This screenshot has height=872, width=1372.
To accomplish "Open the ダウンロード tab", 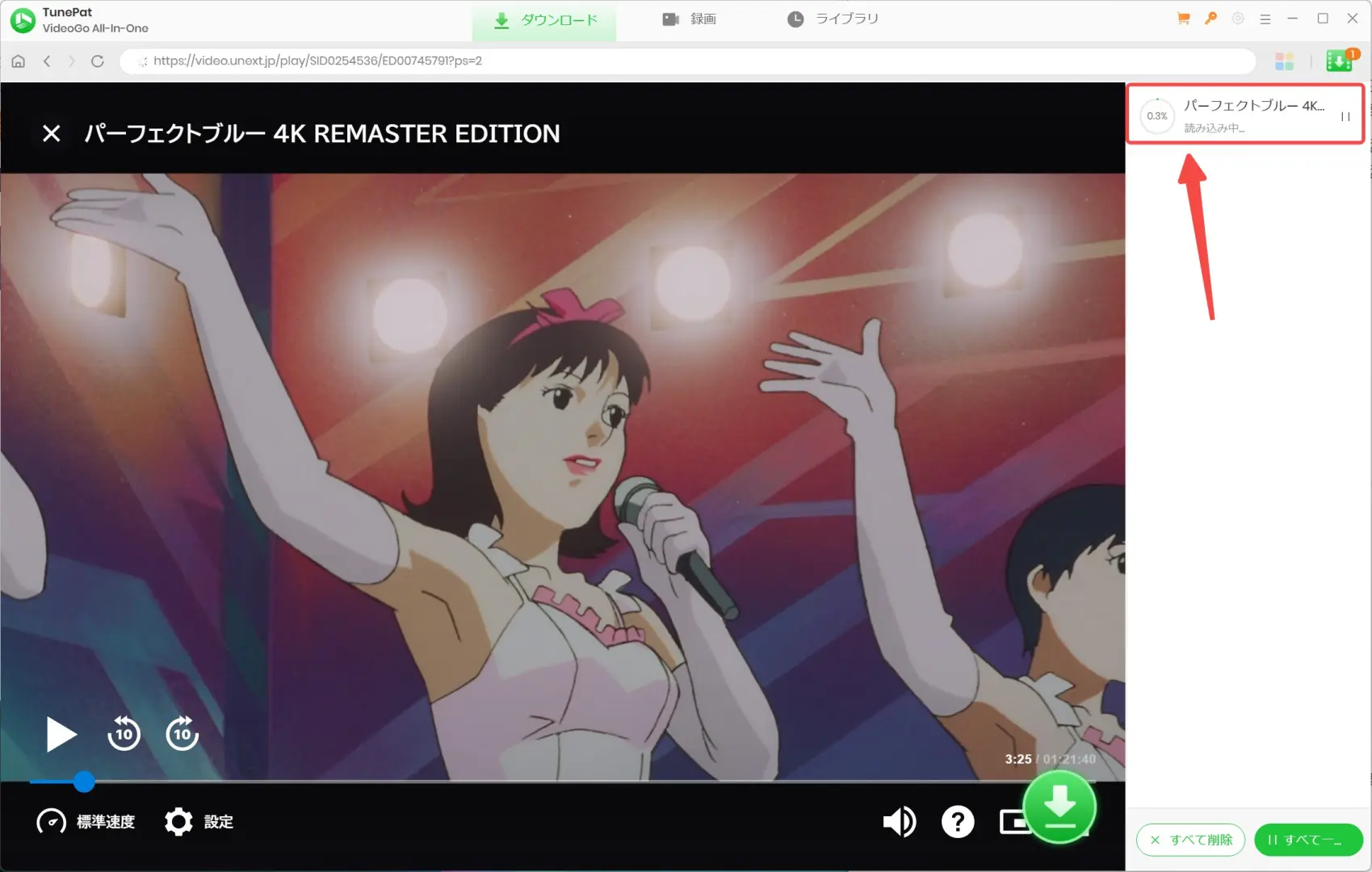I will tap(545, 19).
